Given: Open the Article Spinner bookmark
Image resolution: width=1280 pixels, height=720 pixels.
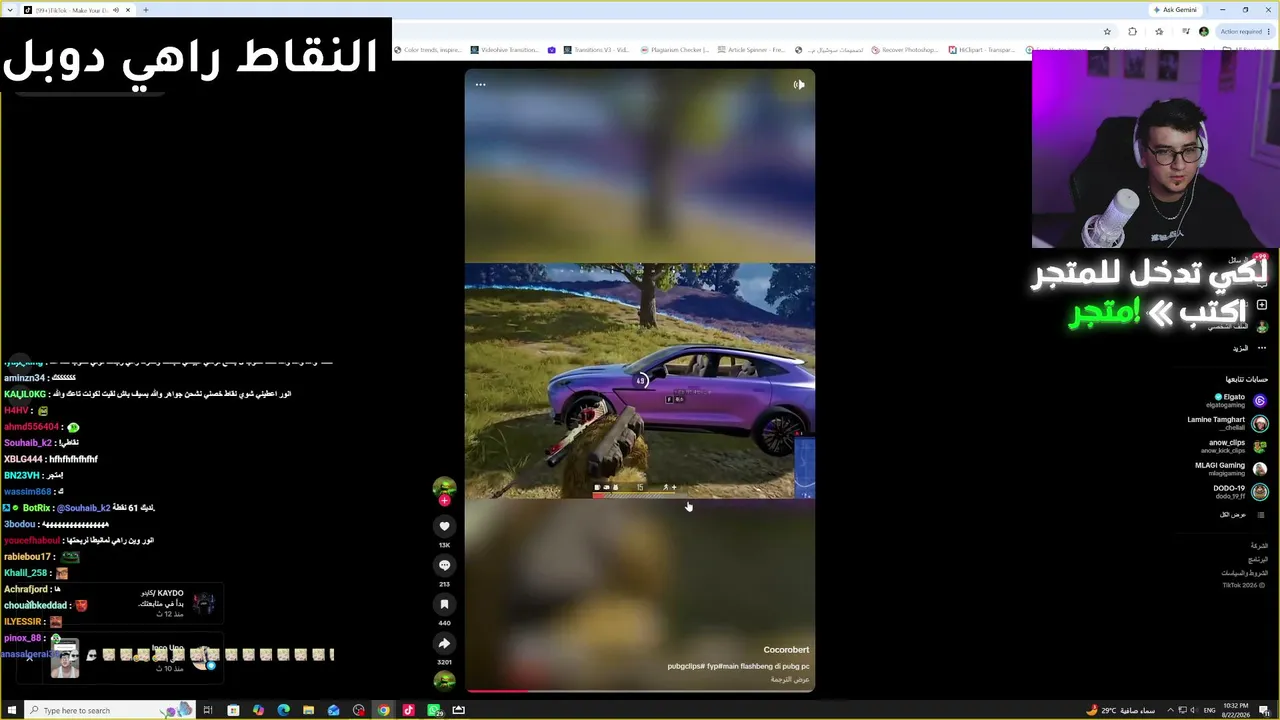Looking at the screenshot, I should click(750, 50).
